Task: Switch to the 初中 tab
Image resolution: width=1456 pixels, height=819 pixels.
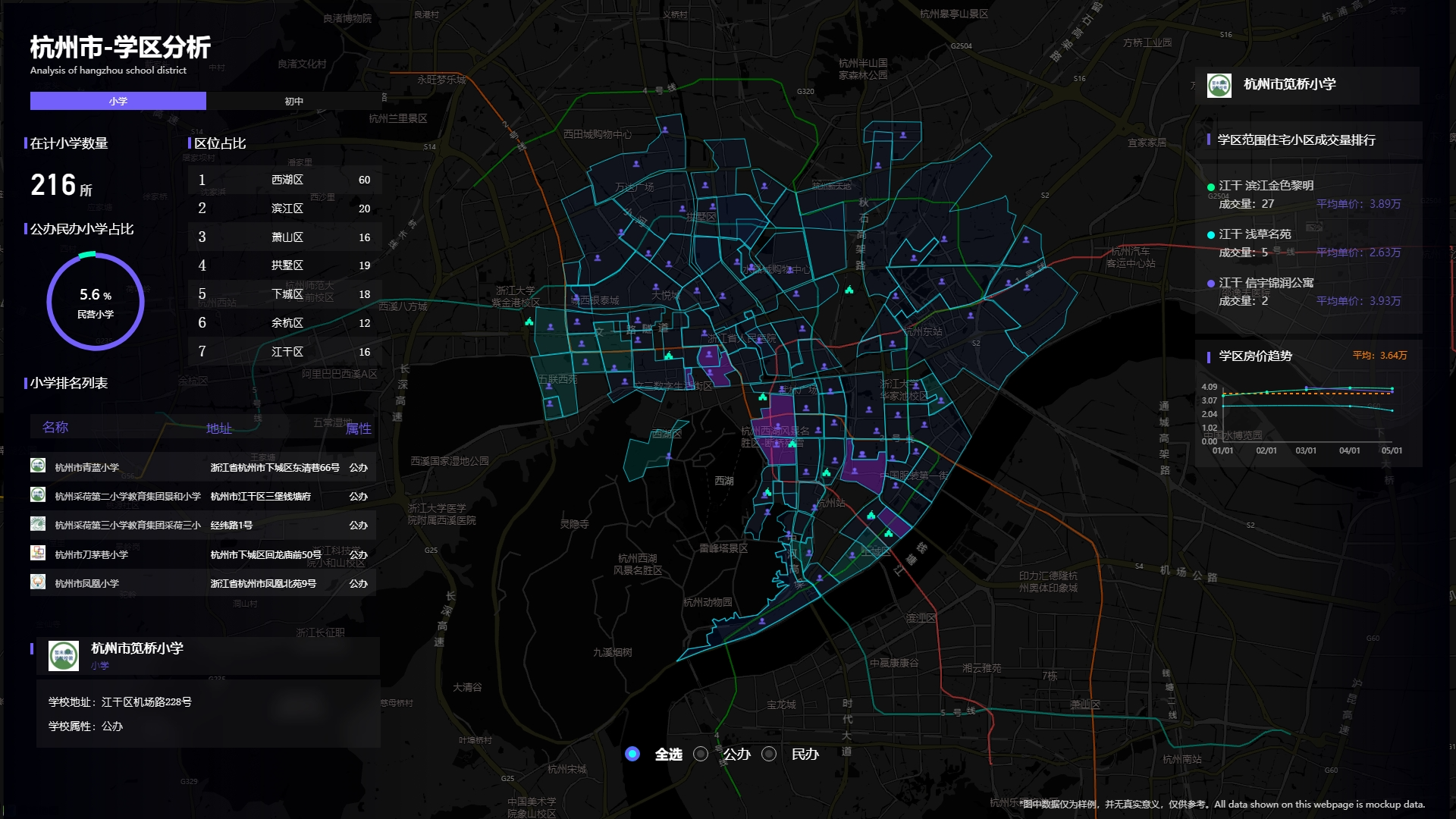Action: (294, 101)
